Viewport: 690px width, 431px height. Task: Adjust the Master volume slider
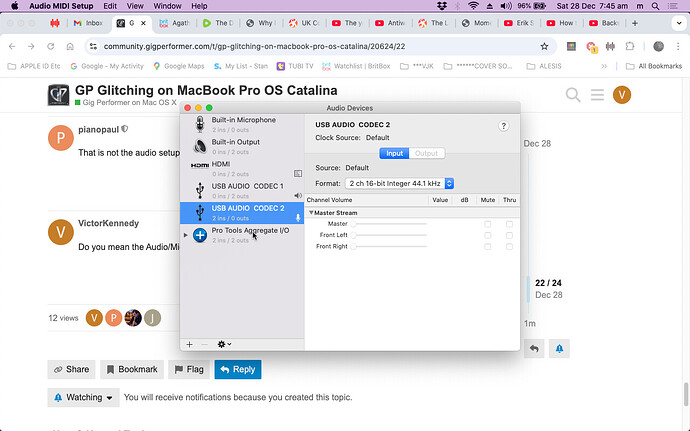389,224
